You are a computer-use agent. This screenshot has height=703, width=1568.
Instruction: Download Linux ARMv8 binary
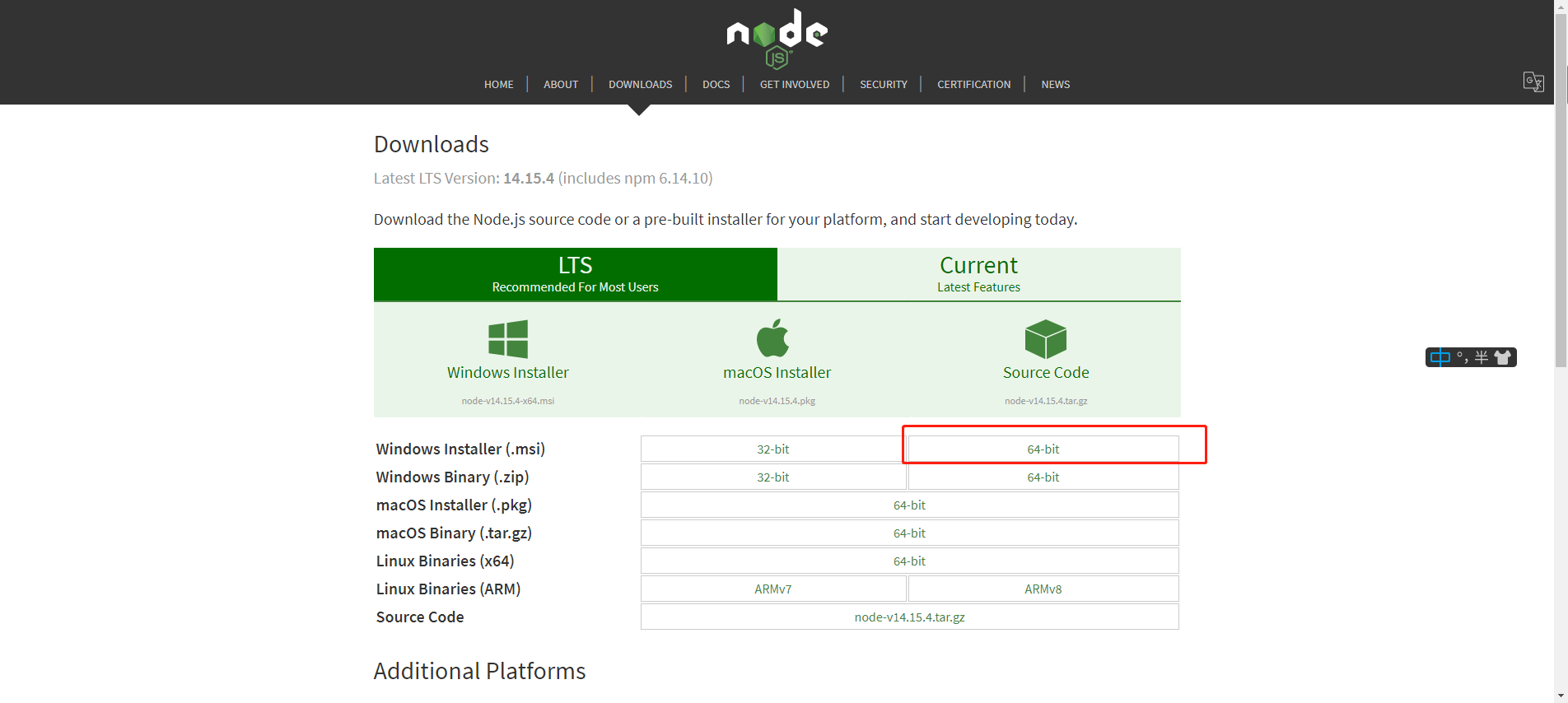point(1043,589)
